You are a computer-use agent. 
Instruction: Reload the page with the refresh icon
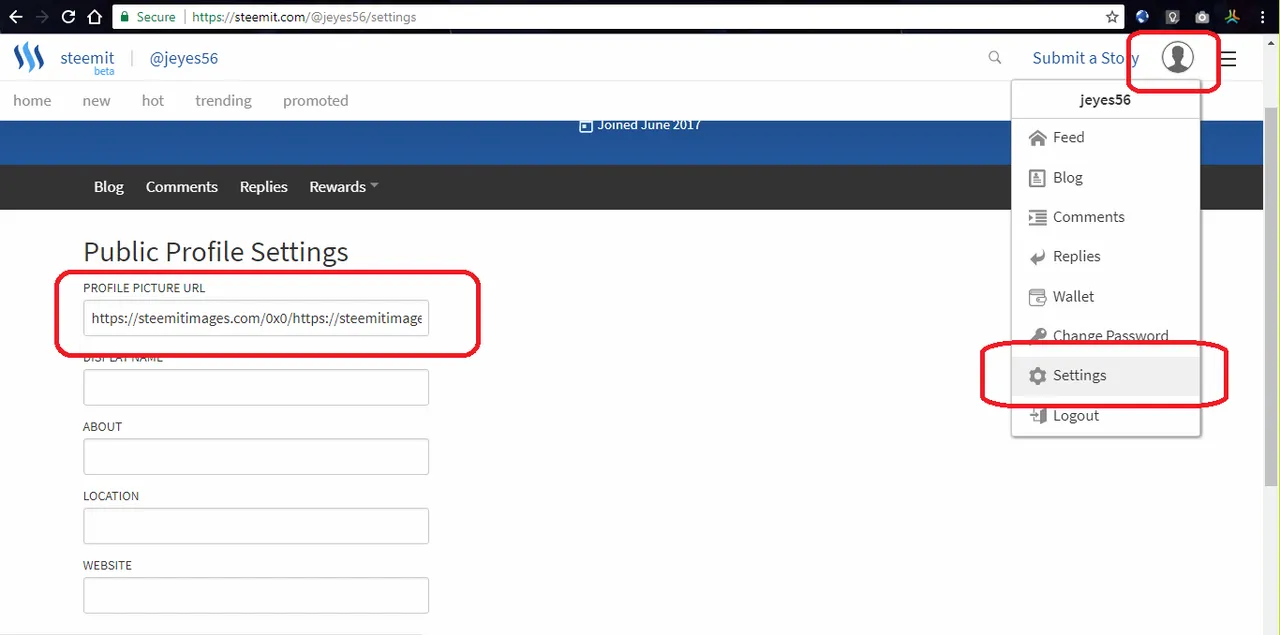coord(68,17)
